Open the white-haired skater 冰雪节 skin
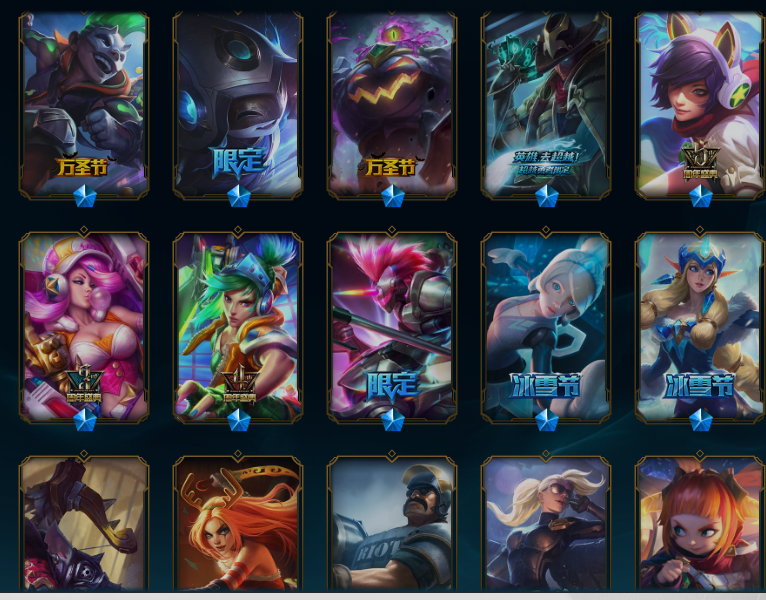 [546, 326]
